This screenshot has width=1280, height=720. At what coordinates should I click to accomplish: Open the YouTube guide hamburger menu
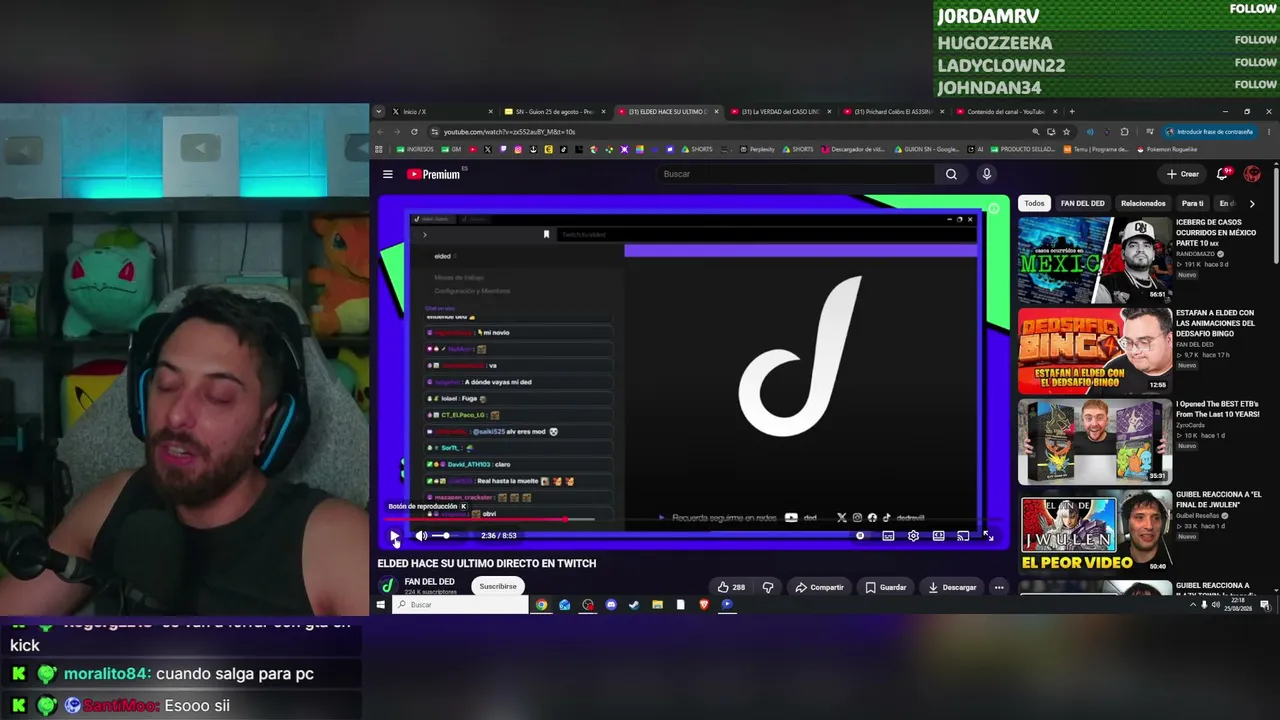388,174
